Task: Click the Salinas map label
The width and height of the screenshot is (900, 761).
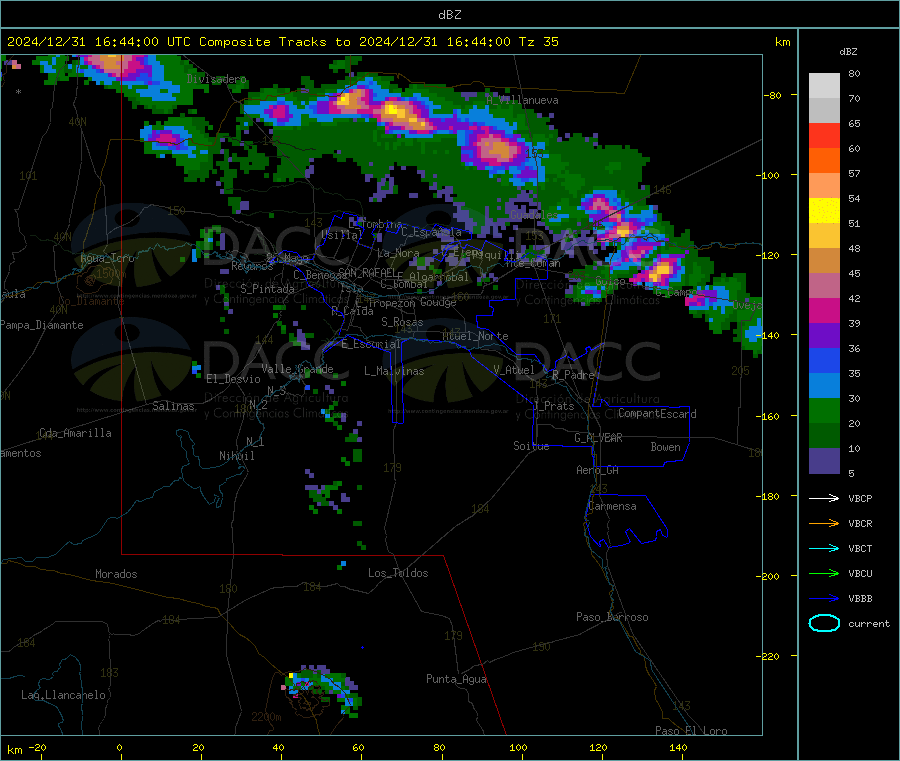Action: pos(173,406)
